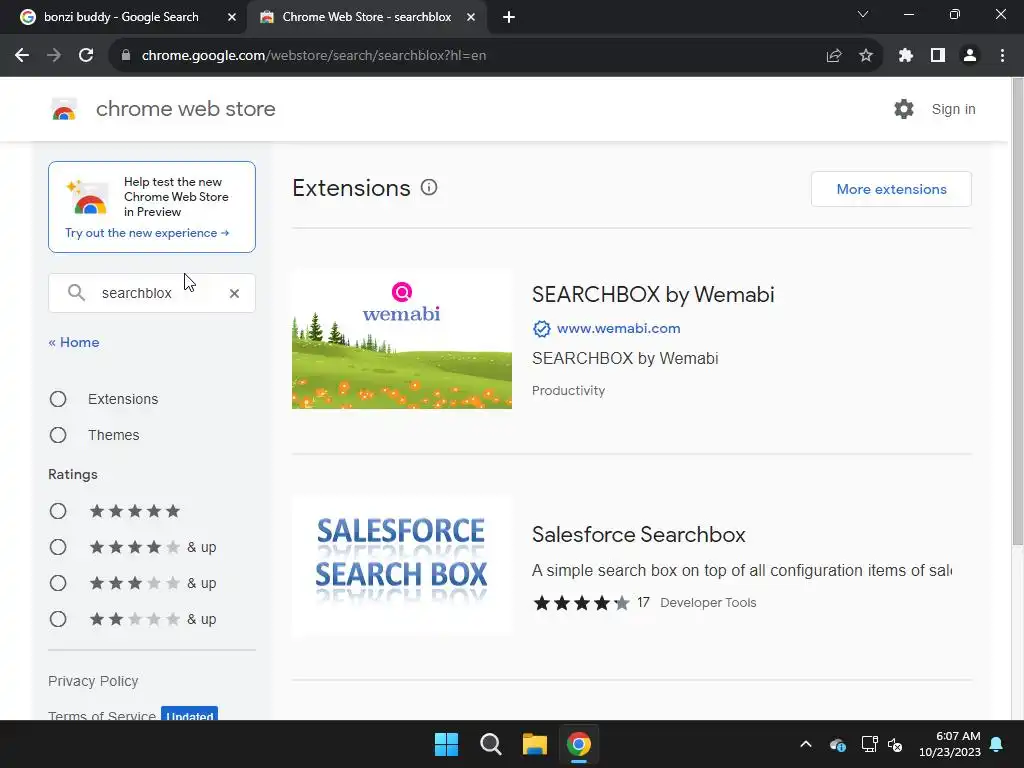
Task: Open Chrome's three-dot menu
Action: point(1002,56)
